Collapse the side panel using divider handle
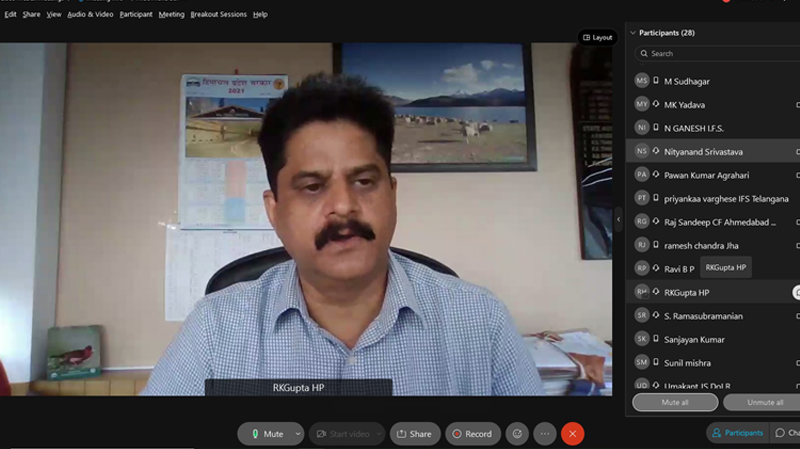 (618, 218)
